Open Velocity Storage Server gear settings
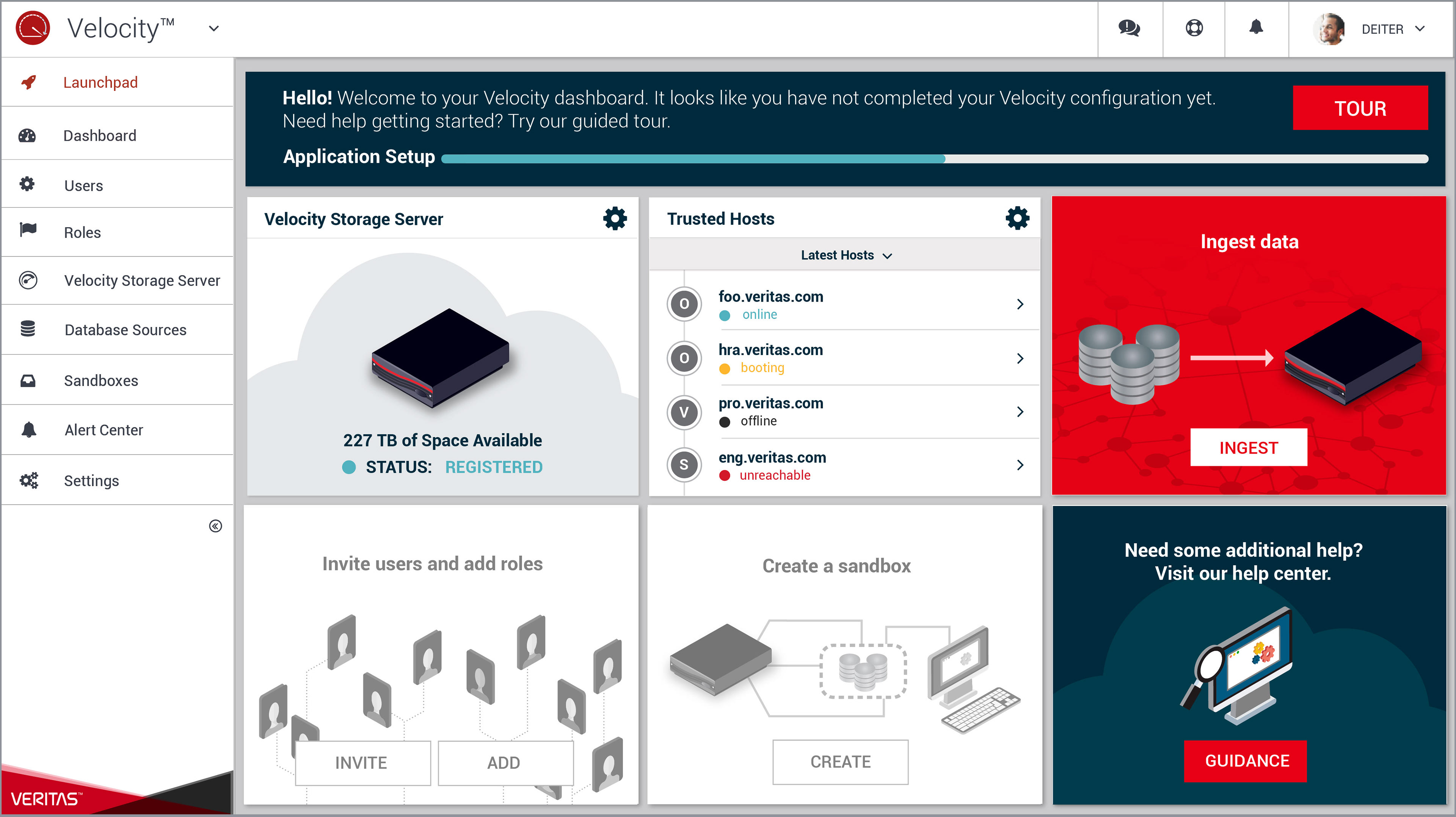This screenshot has height=817, width=1456. [614, 219]
